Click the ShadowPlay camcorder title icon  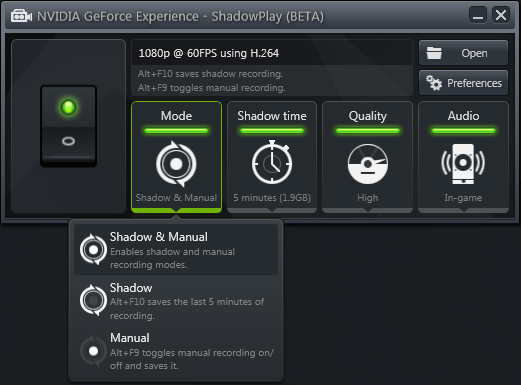(x=21, y=16)
